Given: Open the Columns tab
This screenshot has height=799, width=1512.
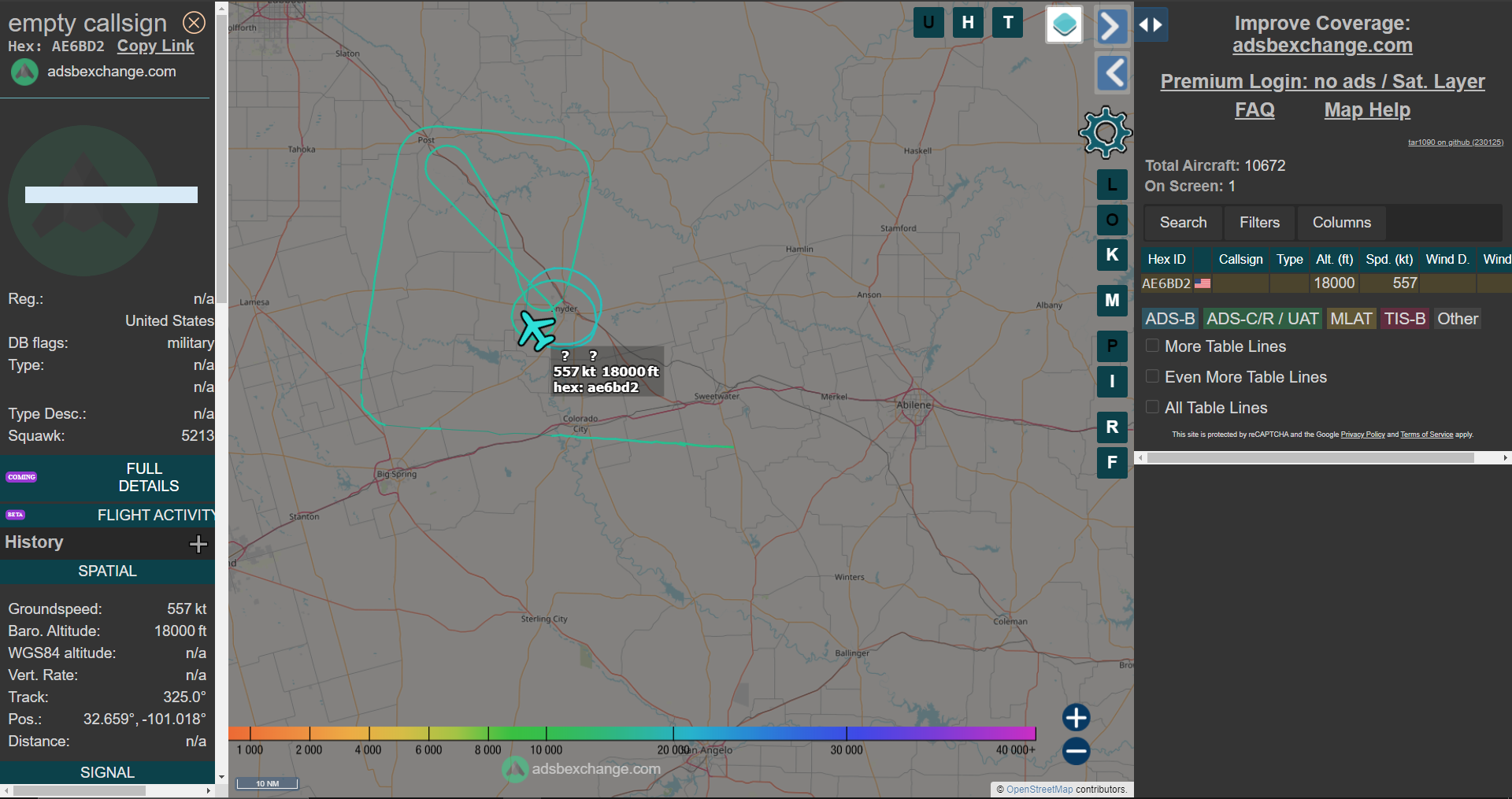Looking at the screenshot, I should 1341,223.
